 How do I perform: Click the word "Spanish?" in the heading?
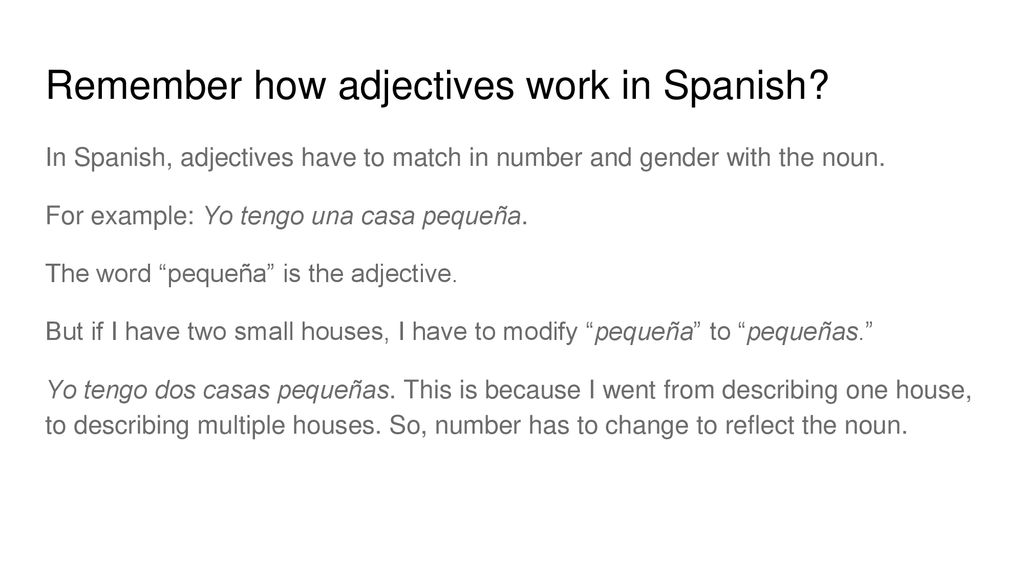746,86
